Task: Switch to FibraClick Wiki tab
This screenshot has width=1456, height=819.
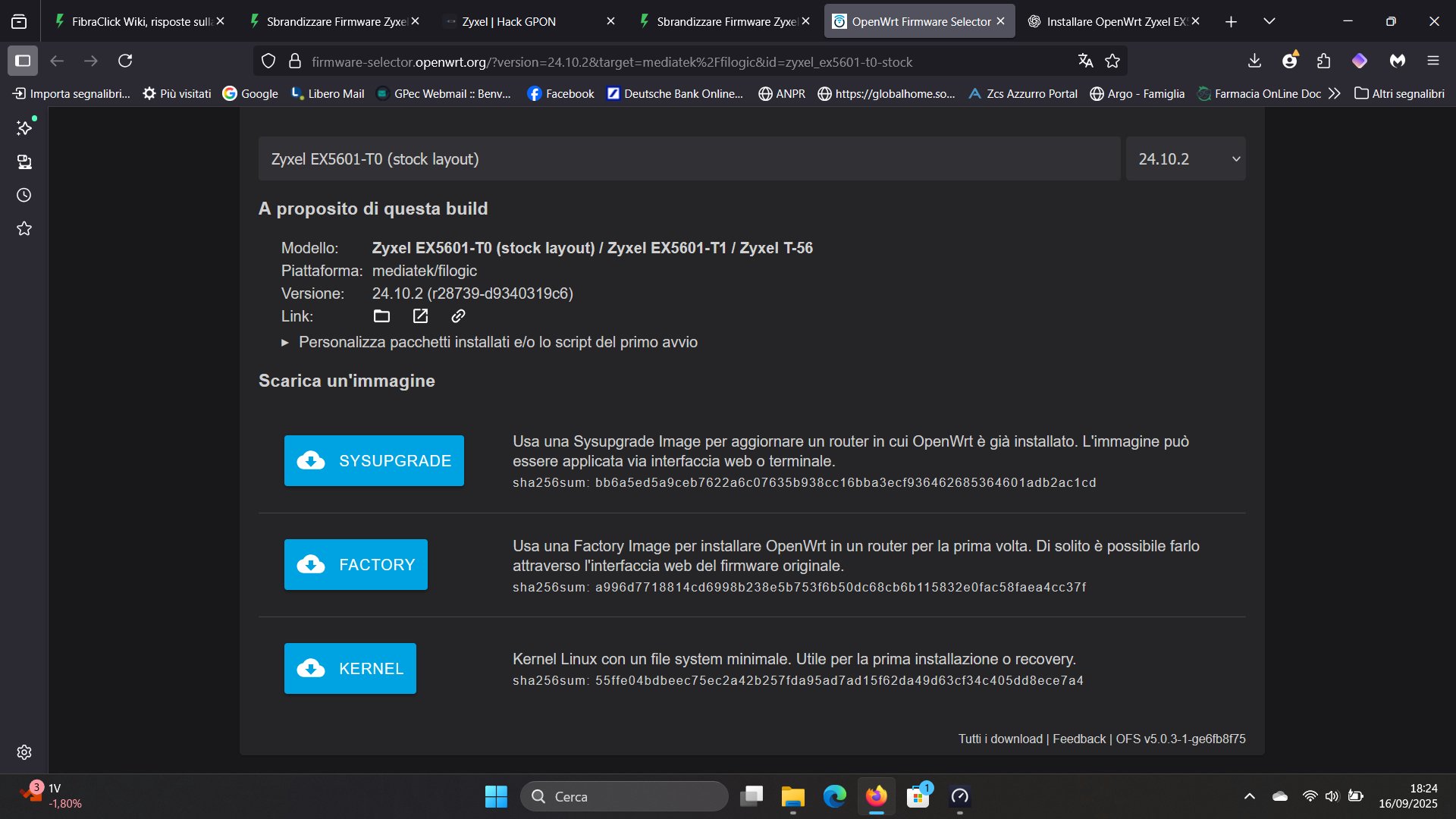Action: pos(136,21)
